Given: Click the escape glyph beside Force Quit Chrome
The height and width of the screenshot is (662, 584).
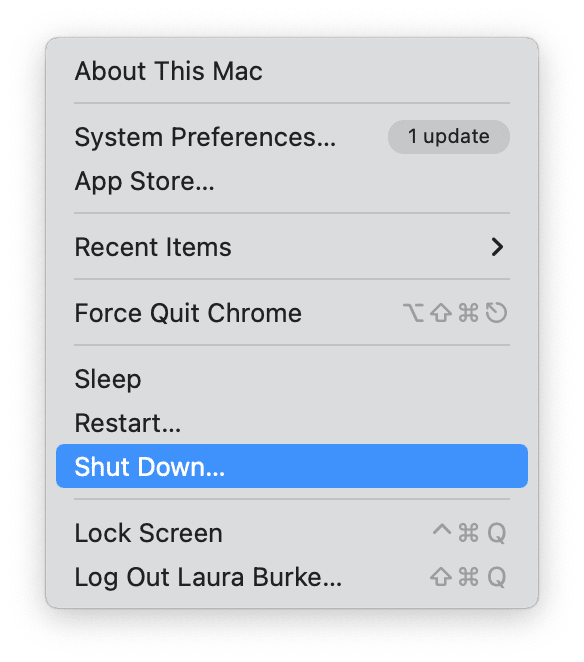Looking at the screenshot, I should tap(496, 313).
